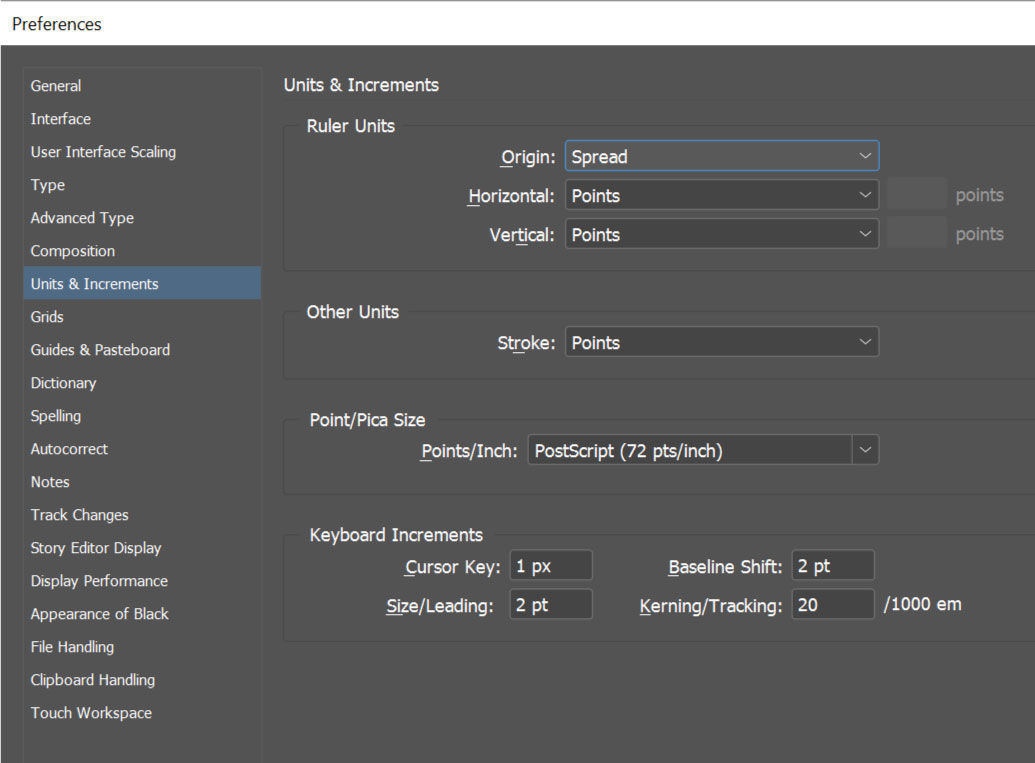Expand the Horizontal ruler units dropdown
1035x763 pixels.
tap(721, 196)
